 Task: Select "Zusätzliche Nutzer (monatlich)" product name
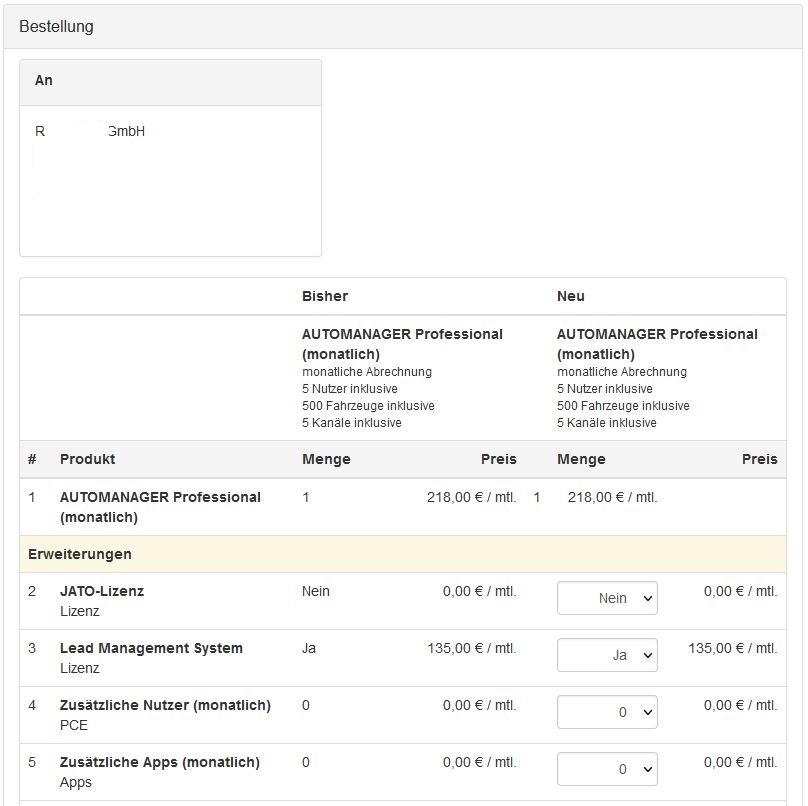pyautogui.click(x=165, y=705)
